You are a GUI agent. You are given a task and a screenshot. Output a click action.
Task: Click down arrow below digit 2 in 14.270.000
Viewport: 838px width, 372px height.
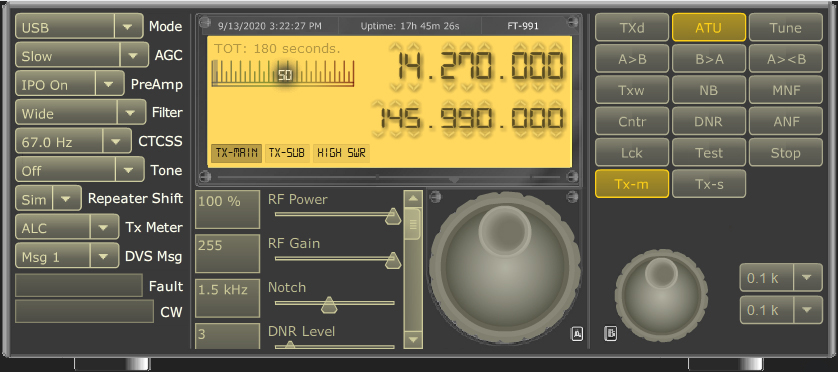pos(448,87)
